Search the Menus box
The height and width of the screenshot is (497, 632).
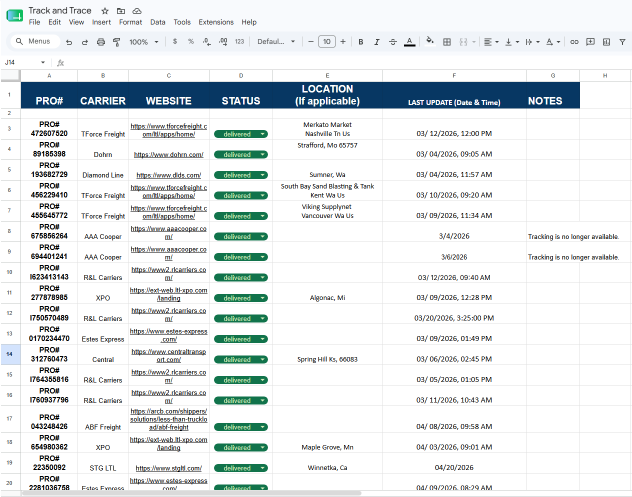point(35,41)
